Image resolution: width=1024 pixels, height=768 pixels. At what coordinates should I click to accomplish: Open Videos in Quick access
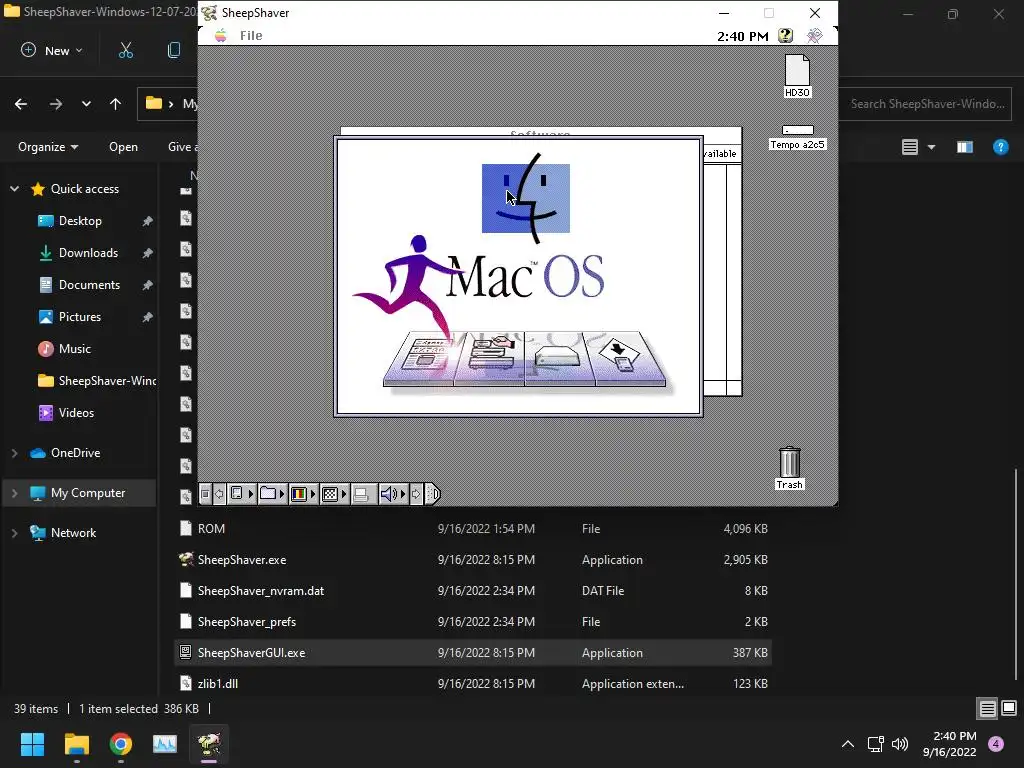pos(76,413)
